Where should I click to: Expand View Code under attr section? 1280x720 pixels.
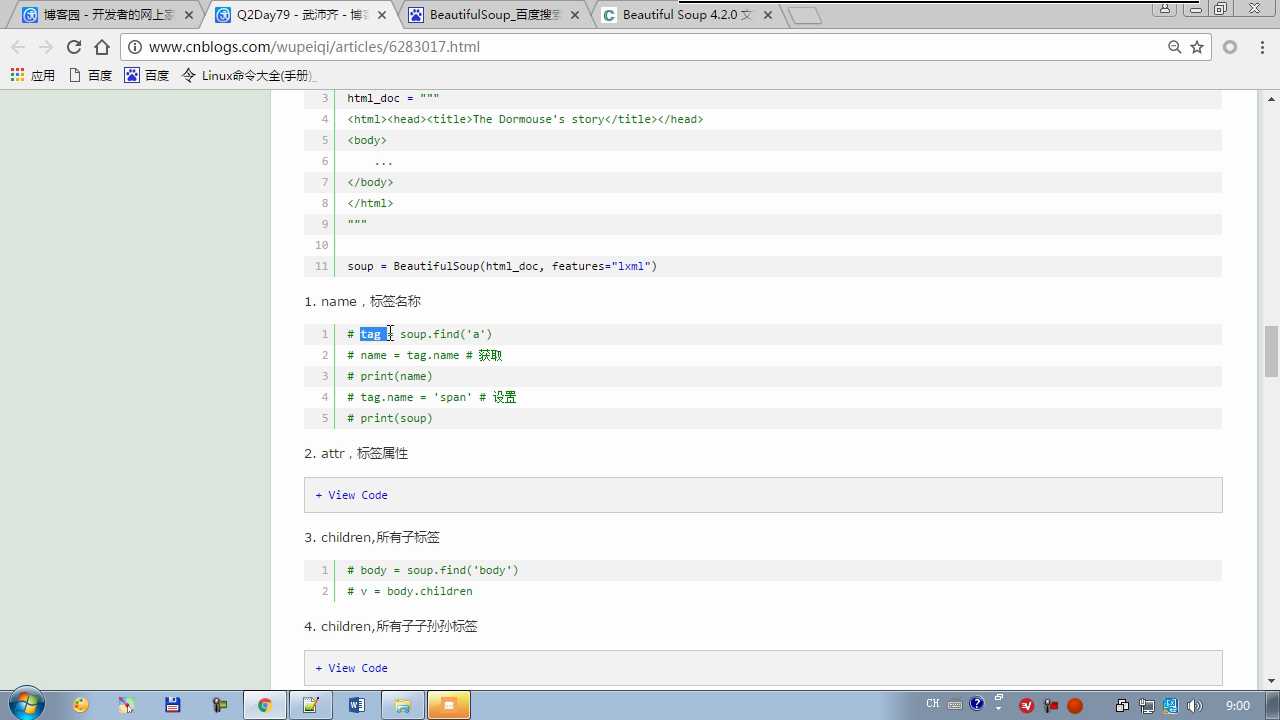coord(351,495)
